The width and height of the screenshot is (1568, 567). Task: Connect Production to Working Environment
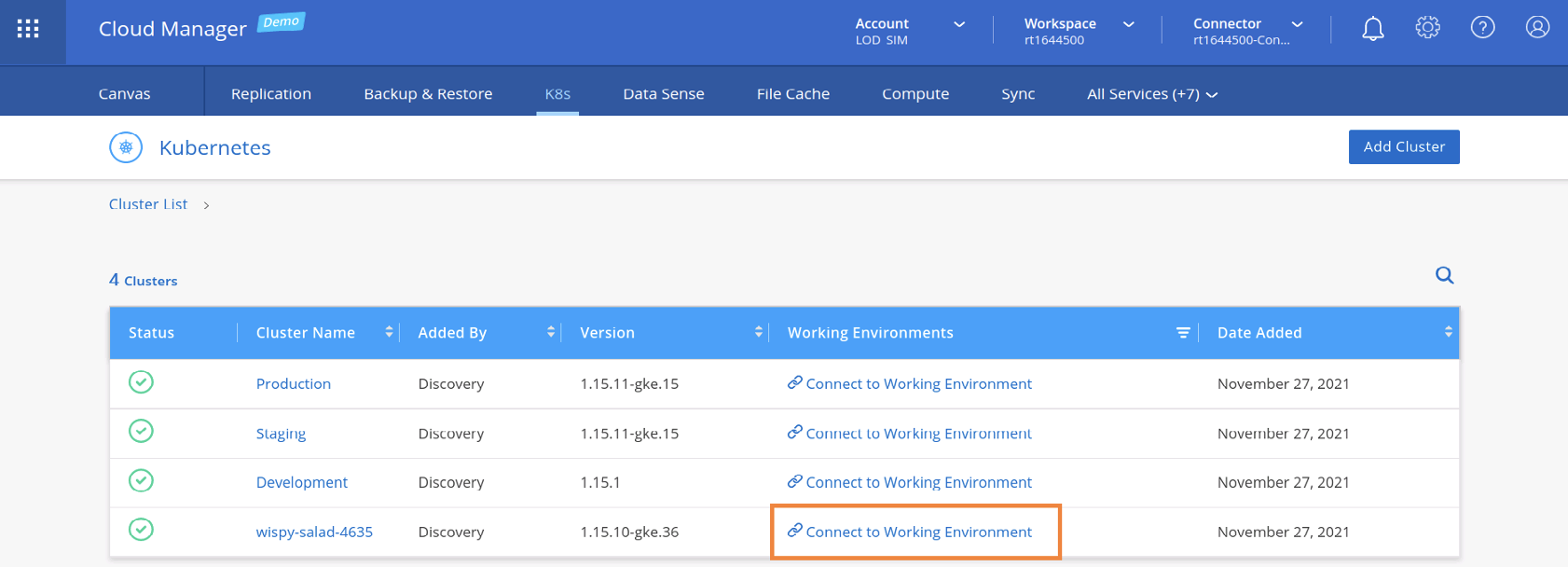pyautogui.click(x=910, y=383)
